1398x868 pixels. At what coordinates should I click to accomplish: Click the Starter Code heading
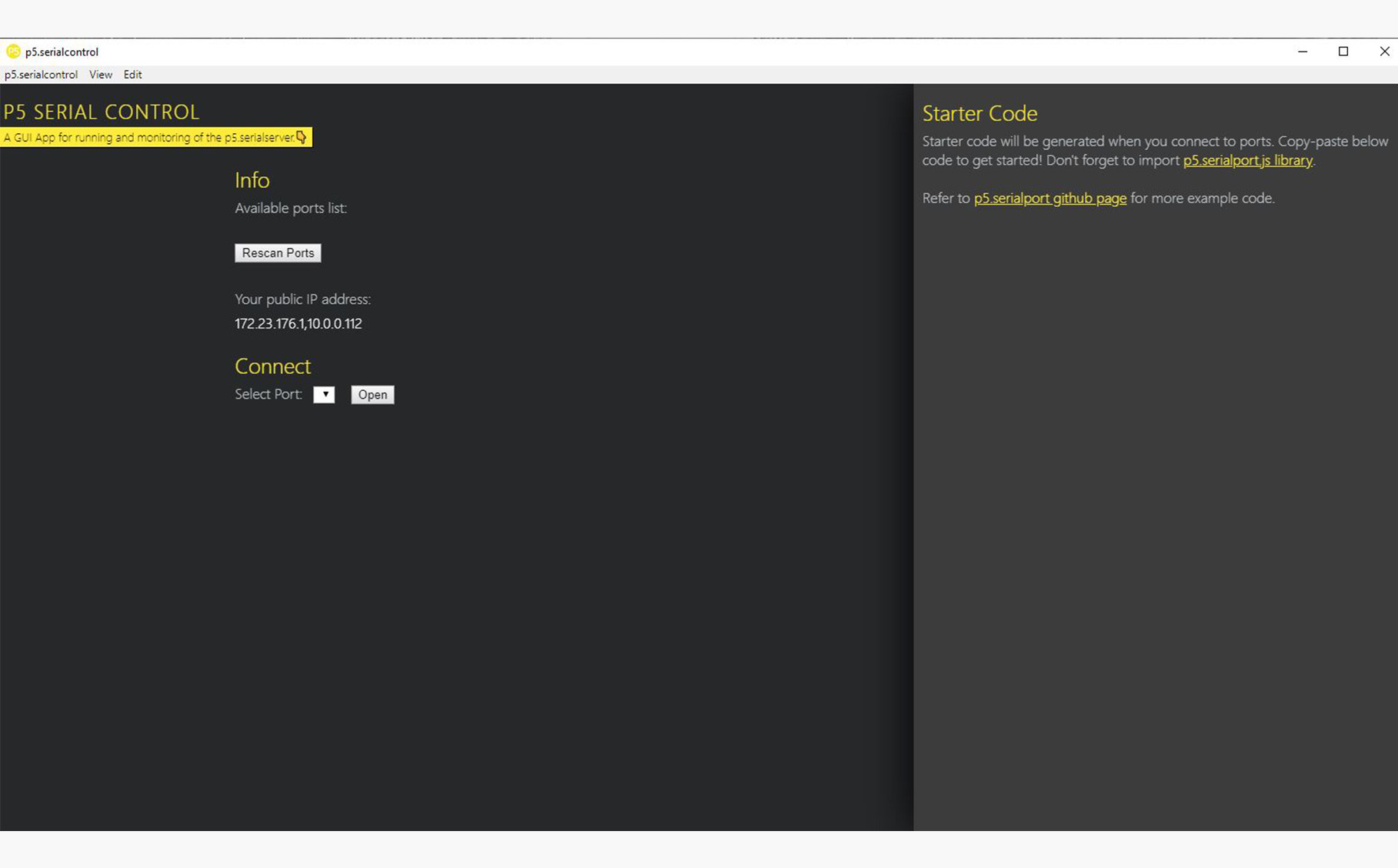pyautogui.click(x=979, y=113)
